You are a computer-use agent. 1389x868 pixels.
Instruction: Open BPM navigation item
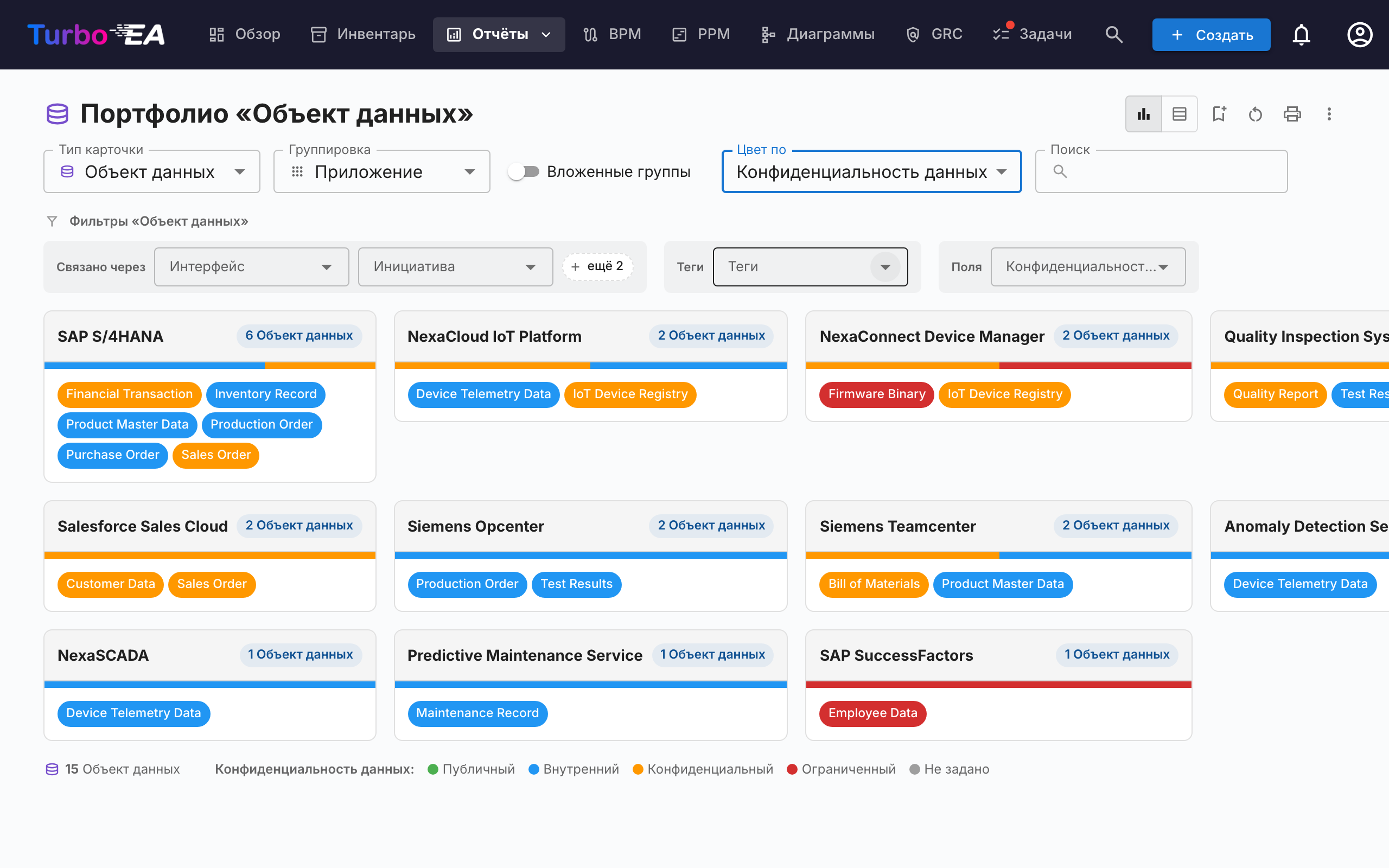point(612,34)
